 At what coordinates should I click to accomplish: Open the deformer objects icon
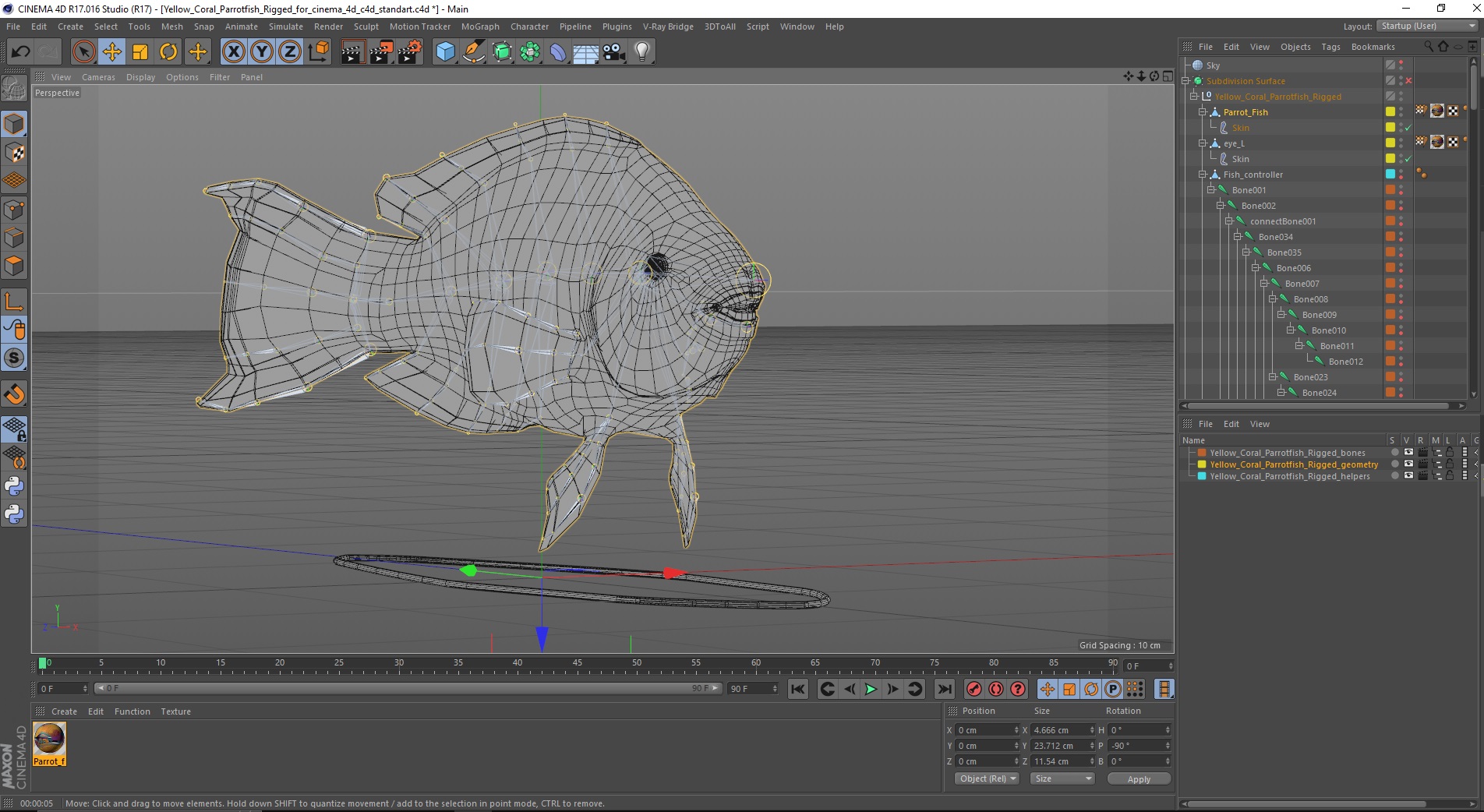tap(559, 52)
